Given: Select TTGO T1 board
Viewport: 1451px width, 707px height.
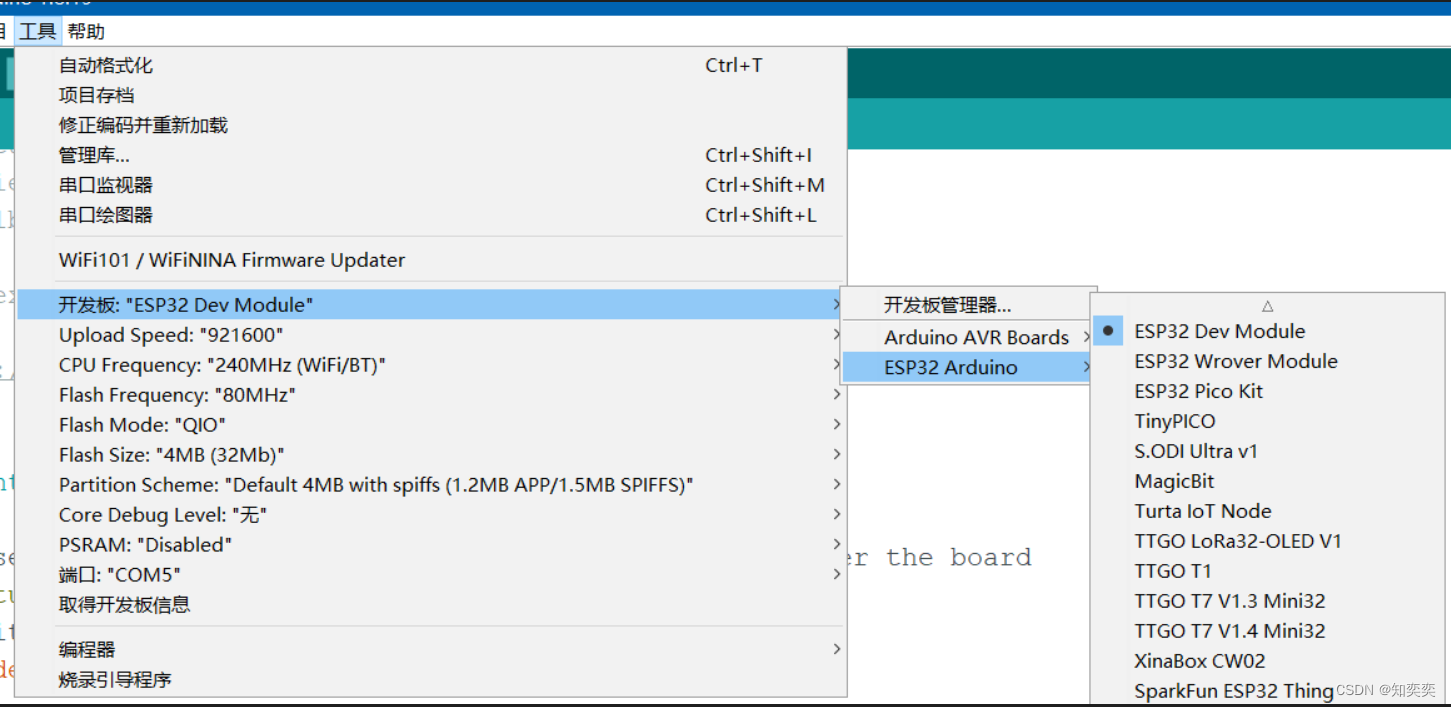Looking at the screenshot, I should 1267,571.
